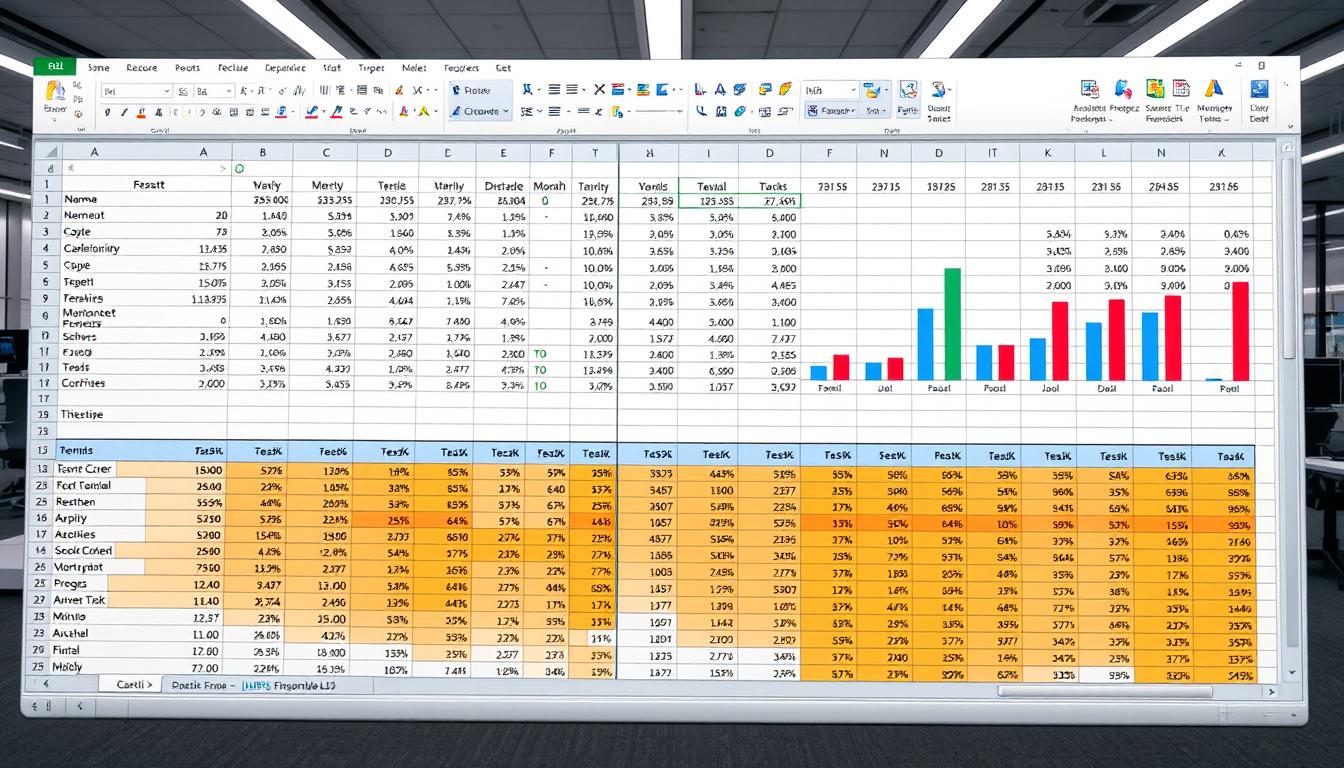Screen dimensions: 1344x768
Task: Toggle italic formatting in the ribbon
Action: [x=124, y=111]
